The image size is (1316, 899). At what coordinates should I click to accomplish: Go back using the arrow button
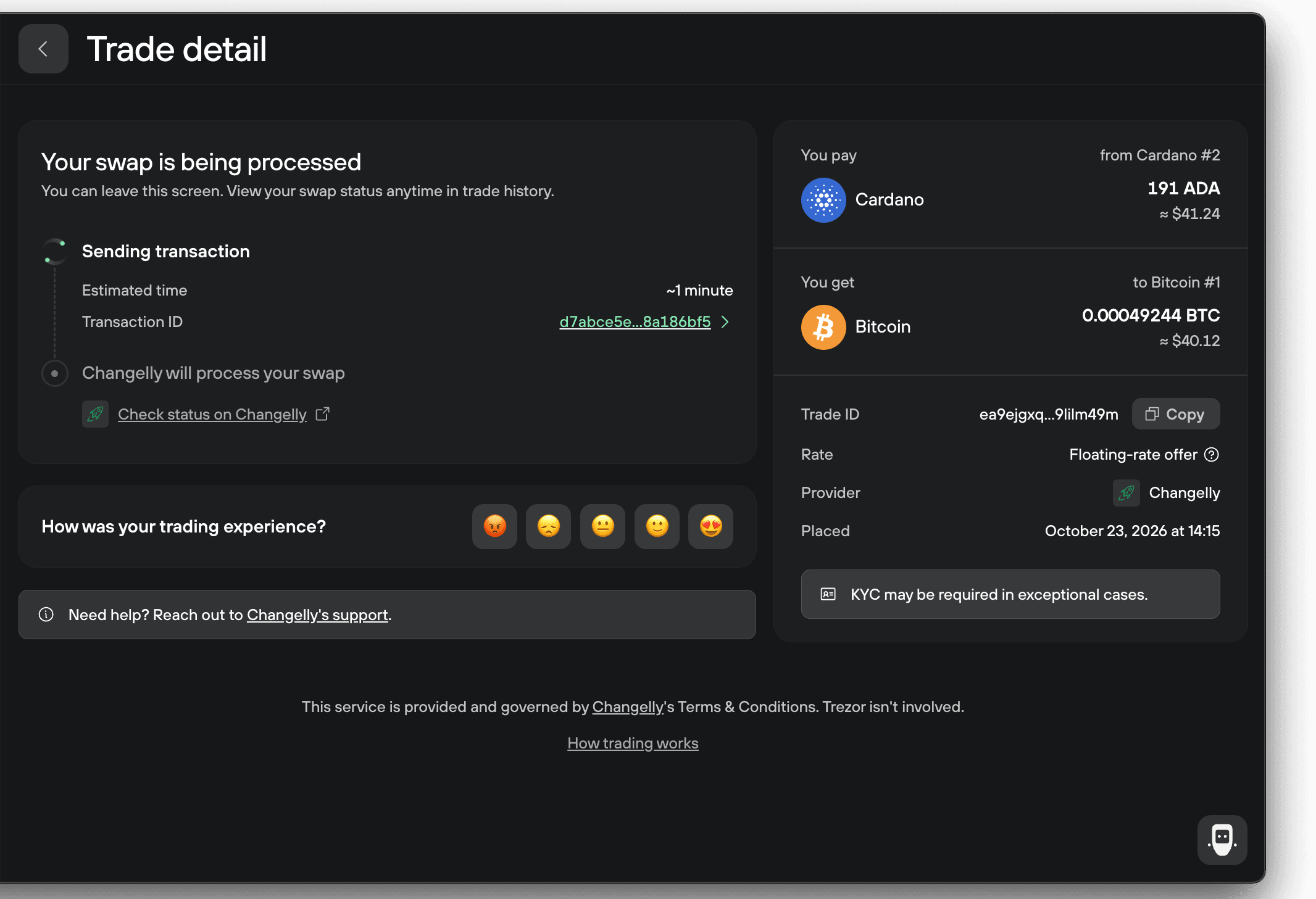click(43, 49)
